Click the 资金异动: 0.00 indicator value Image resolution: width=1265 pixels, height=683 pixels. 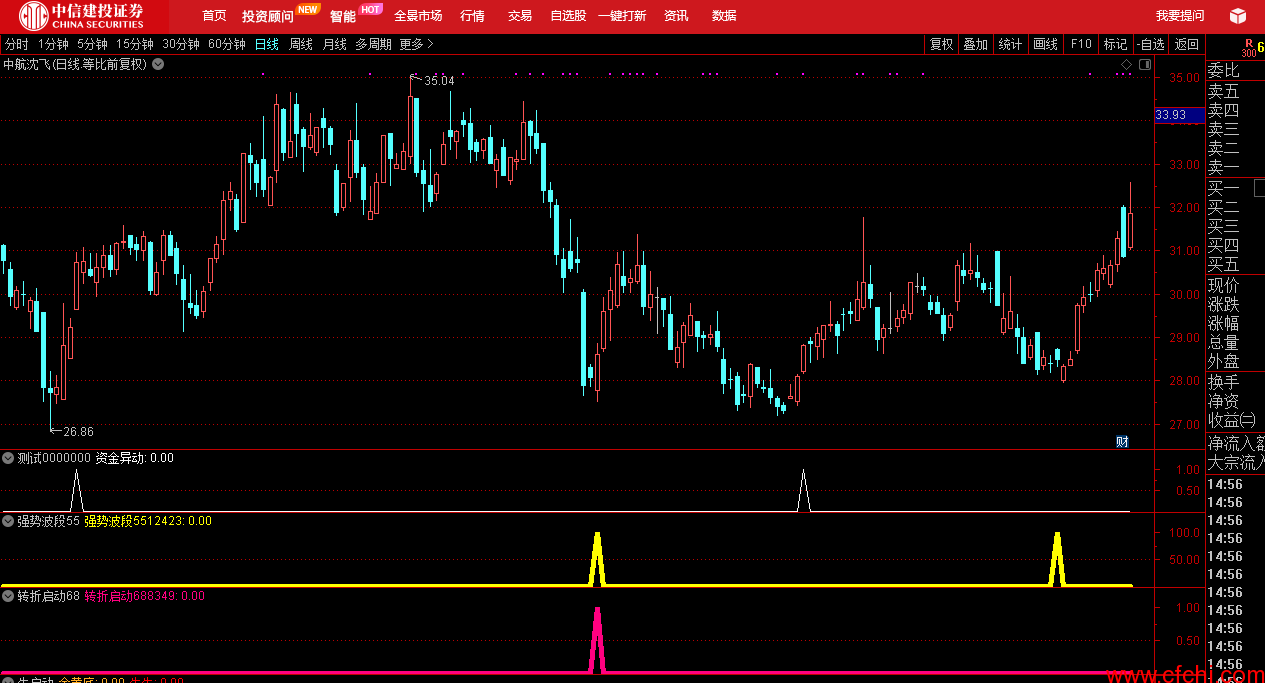pyautogui.click(x=134, y=458)
